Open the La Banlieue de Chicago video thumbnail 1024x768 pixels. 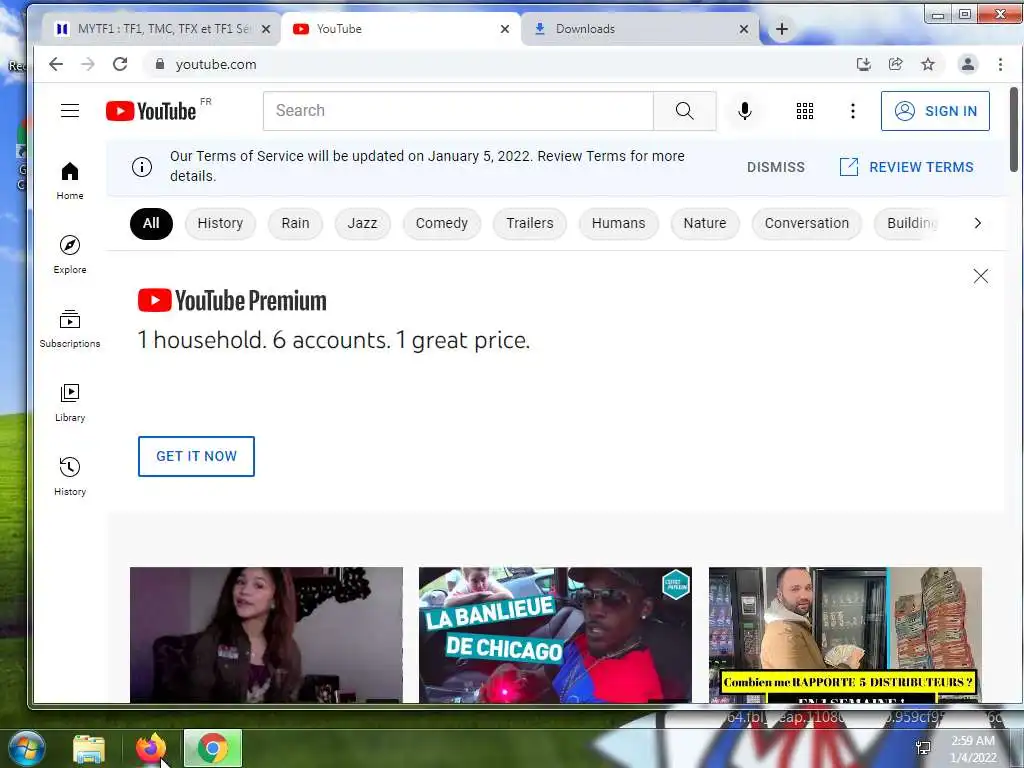tap(555, 635)
